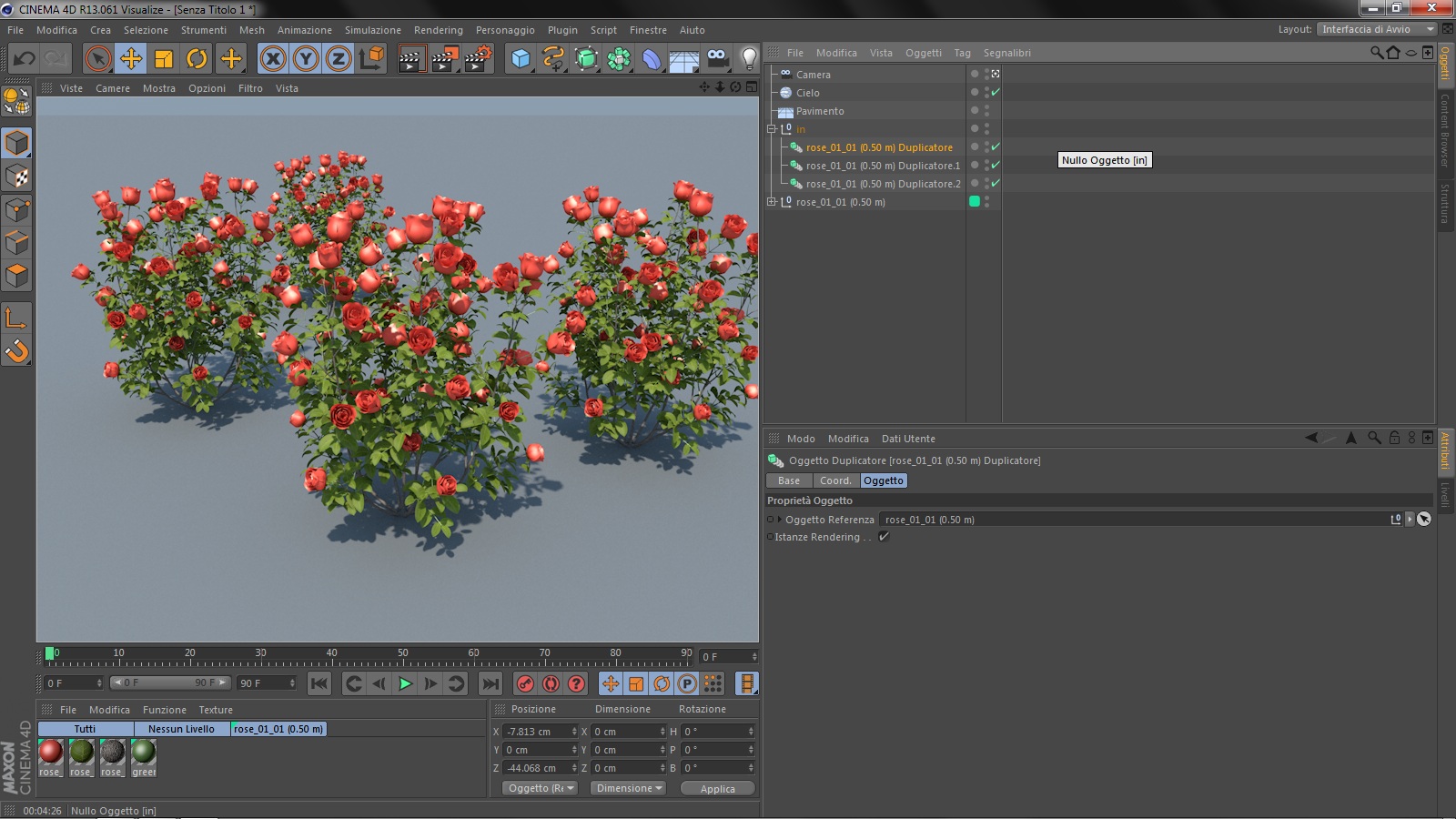Open the Layout Interfaccia di Avvio dropdown
Image resolution: width=1456 pixels, height=819 pixels.
click(x=1377, y=29)
